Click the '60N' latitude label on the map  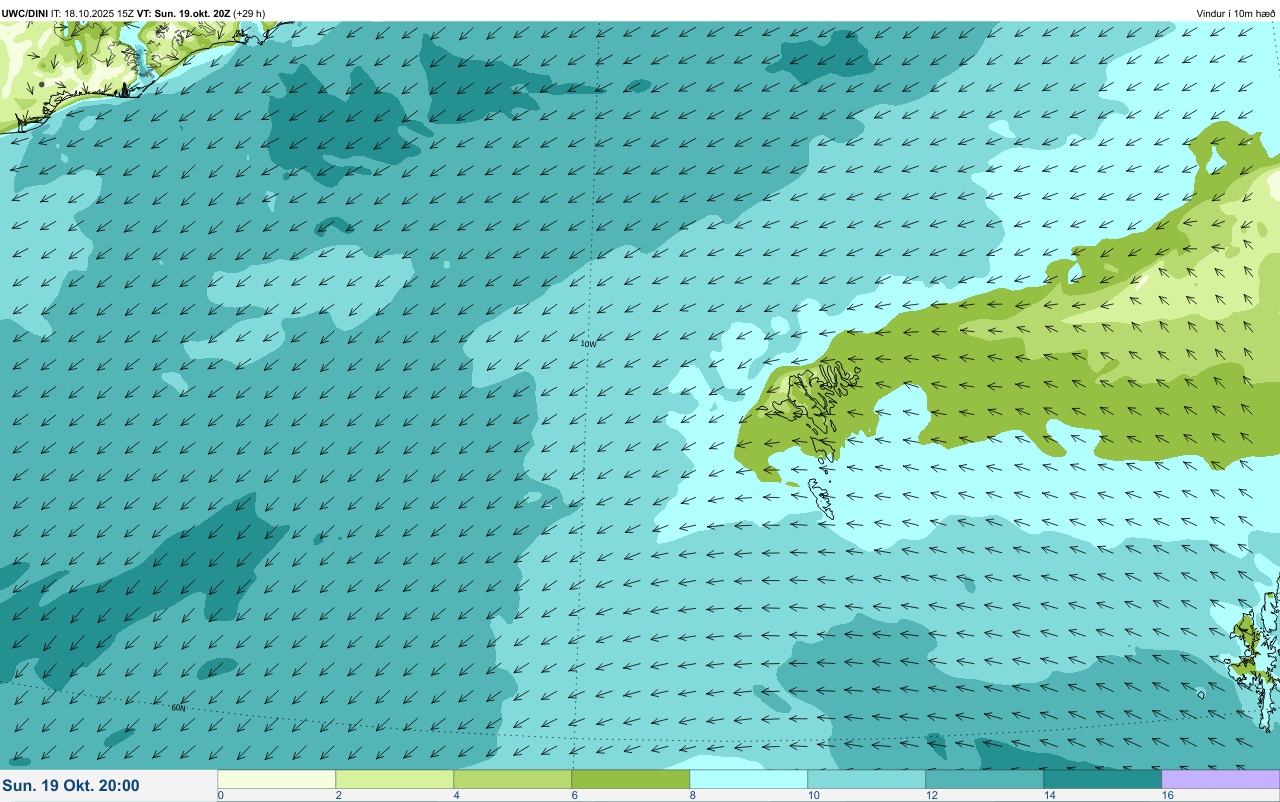[178, 708]
